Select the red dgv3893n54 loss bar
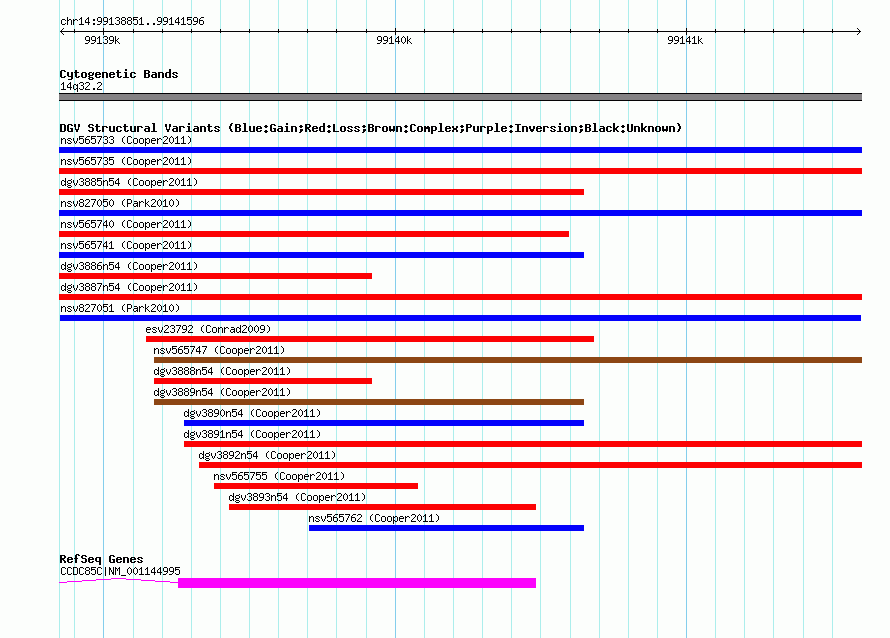 383,507
